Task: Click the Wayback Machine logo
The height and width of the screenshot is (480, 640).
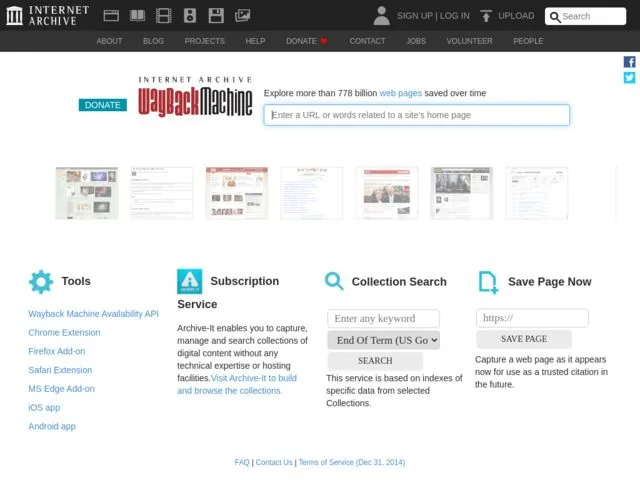Action: click(x=195, y=97)
